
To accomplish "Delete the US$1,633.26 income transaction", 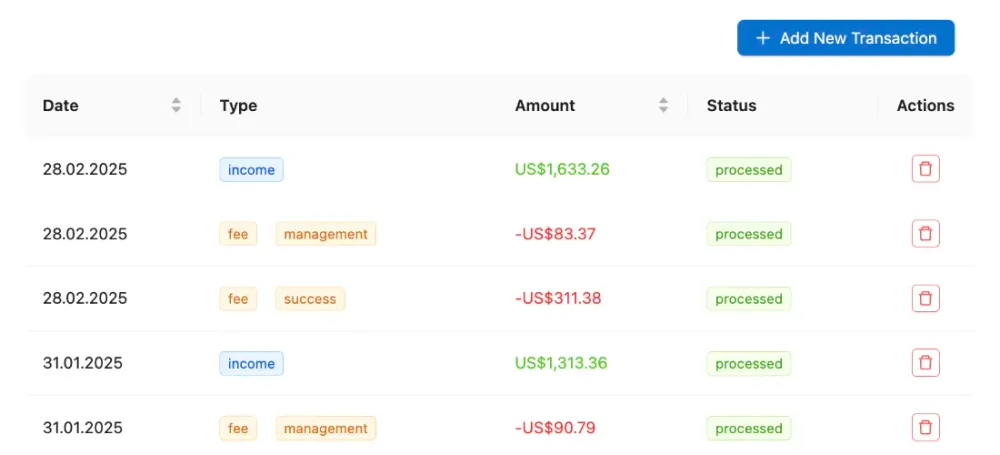I will point(925,169).
